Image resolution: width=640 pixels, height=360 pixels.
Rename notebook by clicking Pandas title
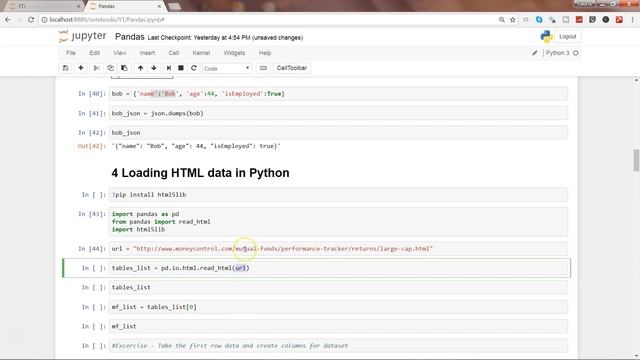[x=130, y=37]
